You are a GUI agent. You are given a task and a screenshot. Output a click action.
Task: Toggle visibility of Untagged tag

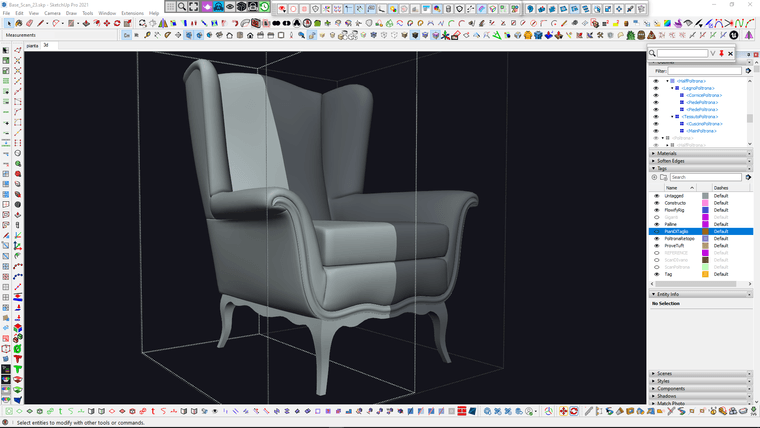(x=656, y=196)
